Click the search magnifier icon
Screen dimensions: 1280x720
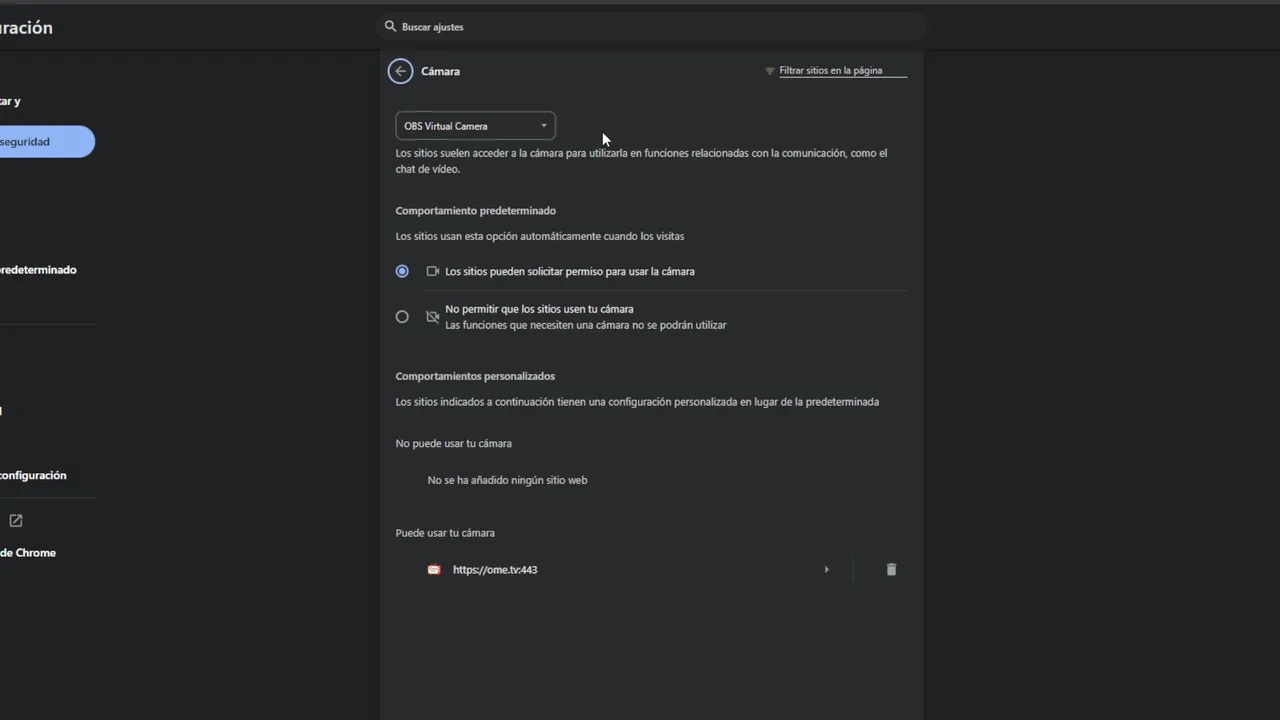tap(391, 27)
